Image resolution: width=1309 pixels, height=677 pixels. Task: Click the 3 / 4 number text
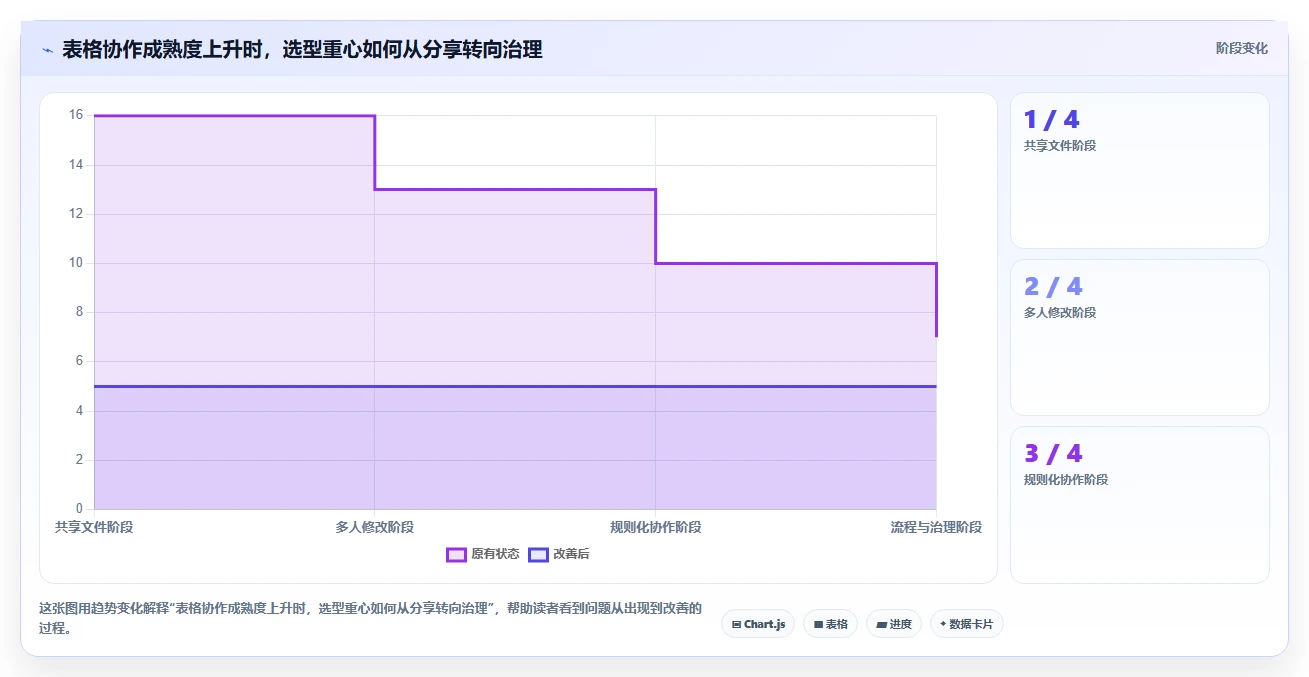[1053, 454]
